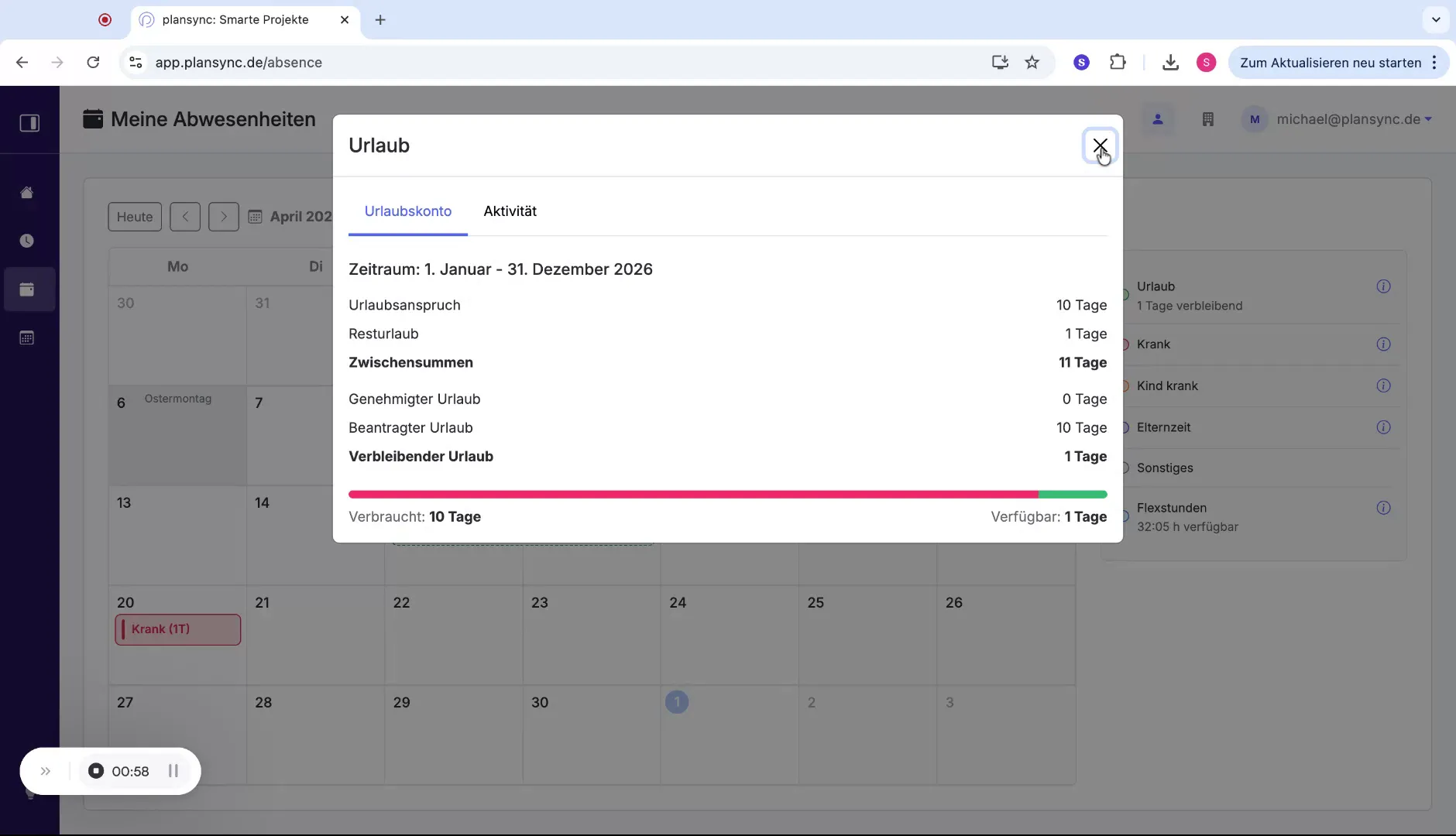Show info for Kind krank type

click(x=1383, y=385)
